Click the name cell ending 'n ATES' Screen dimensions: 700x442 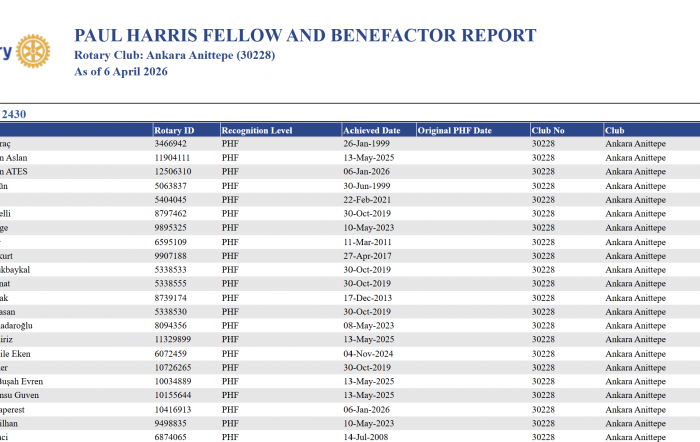pyautogui.click(x=13, y=171)
